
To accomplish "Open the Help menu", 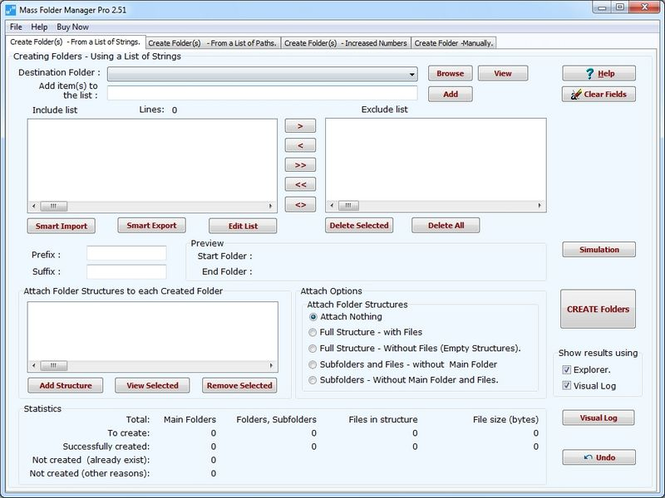I will point(39,27).
